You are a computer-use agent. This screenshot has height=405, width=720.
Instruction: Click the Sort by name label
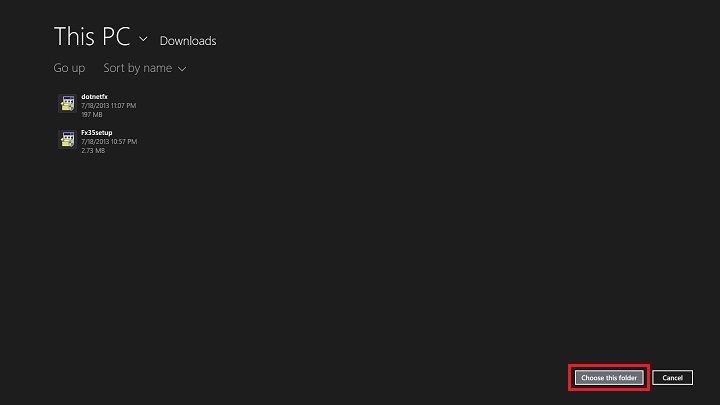(x=137, y=68)
